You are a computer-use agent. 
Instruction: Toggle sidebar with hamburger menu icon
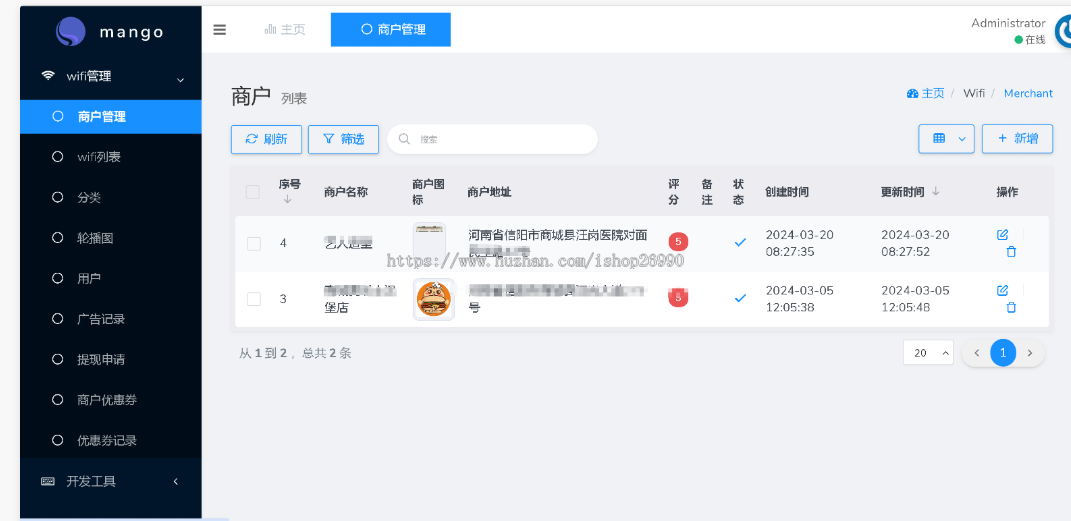[219, 29]
